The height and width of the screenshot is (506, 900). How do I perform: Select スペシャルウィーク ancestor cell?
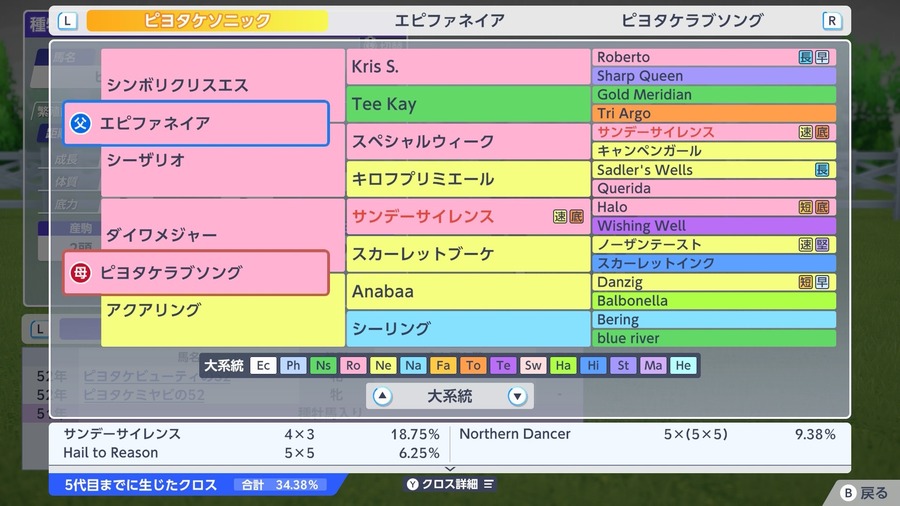pos(468,142)
